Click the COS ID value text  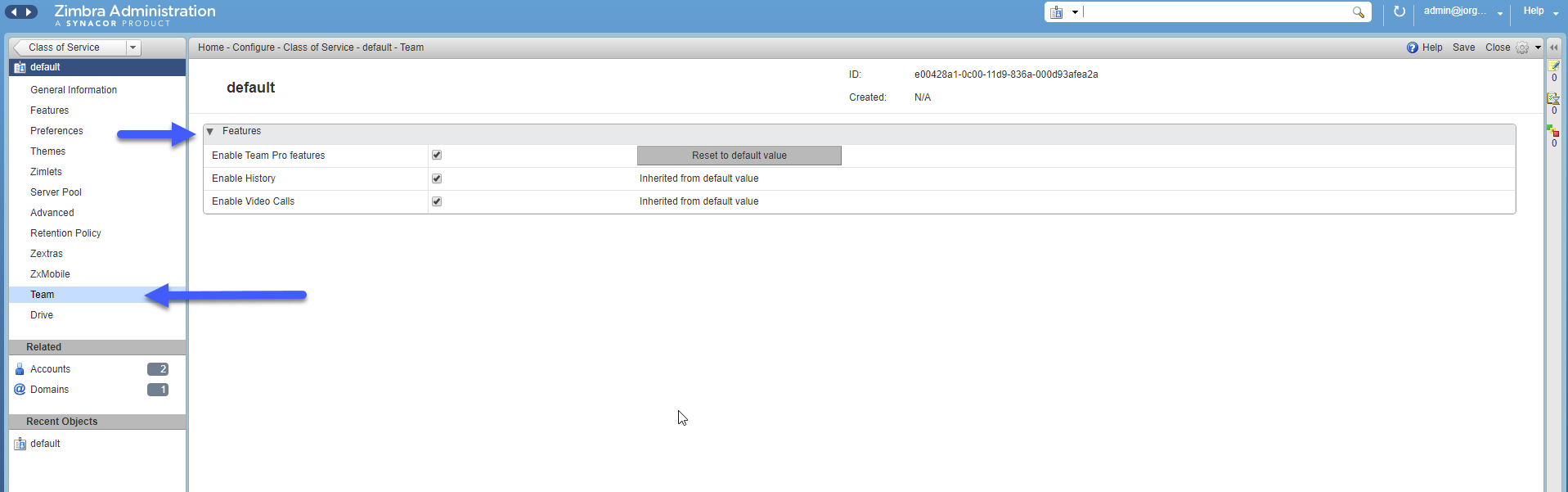[x=1006, y=74]
